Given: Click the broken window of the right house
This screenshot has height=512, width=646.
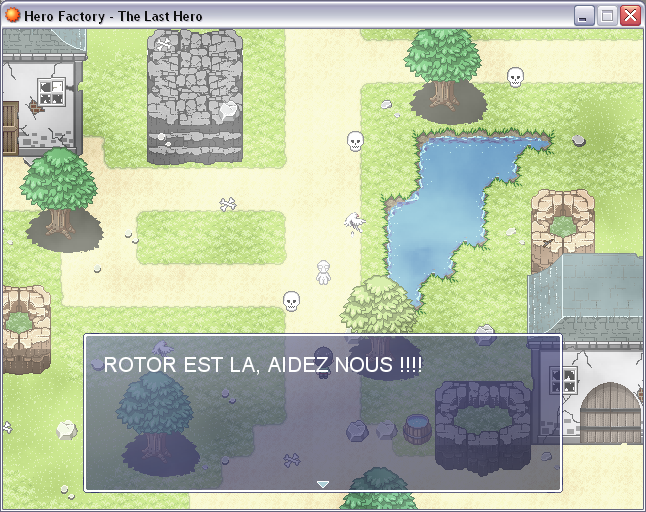Looking at the screenshot, I should click(563, 380).
